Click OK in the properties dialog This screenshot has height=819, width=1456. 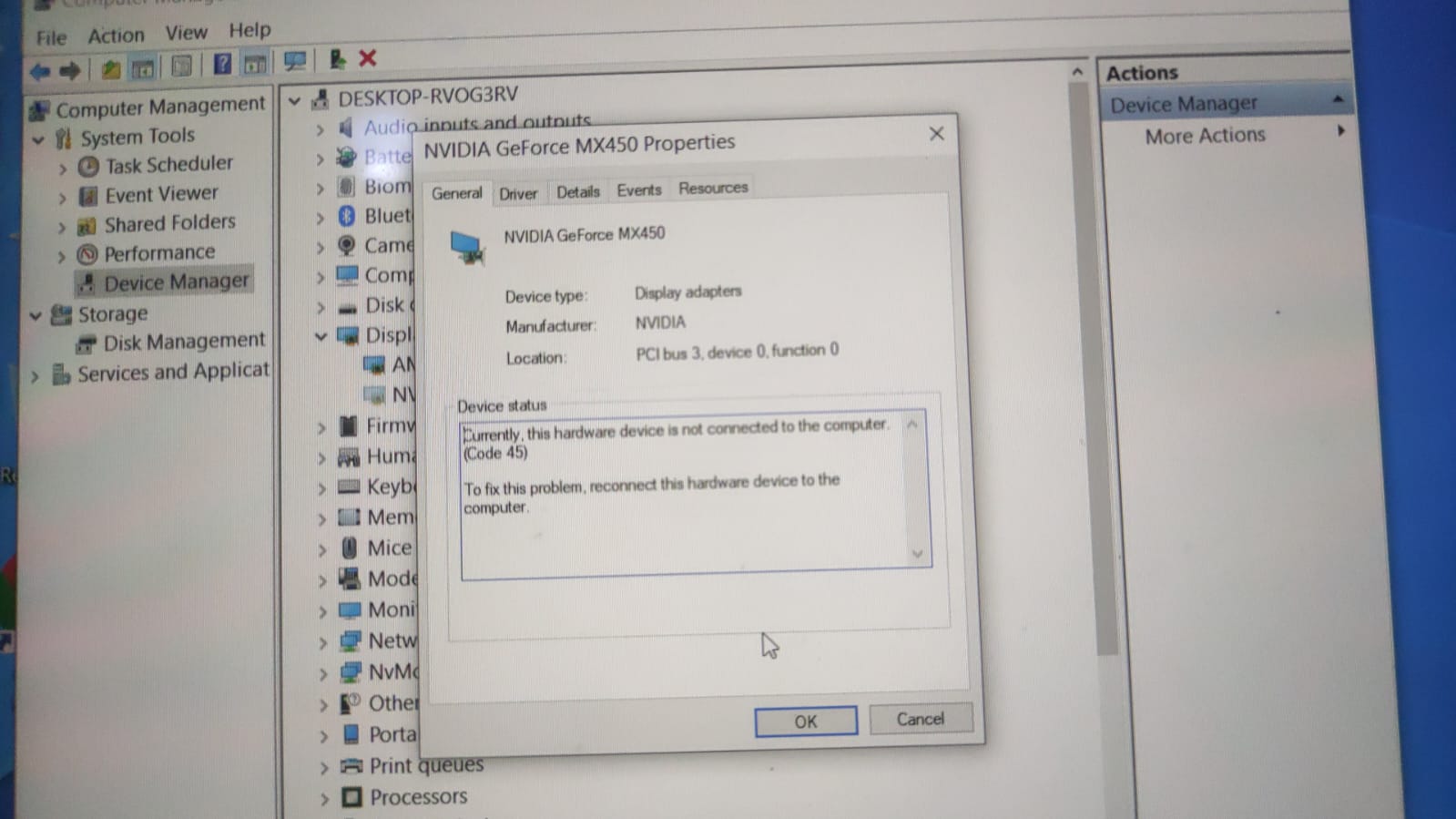pyautogui.click(x=806, y=722)
